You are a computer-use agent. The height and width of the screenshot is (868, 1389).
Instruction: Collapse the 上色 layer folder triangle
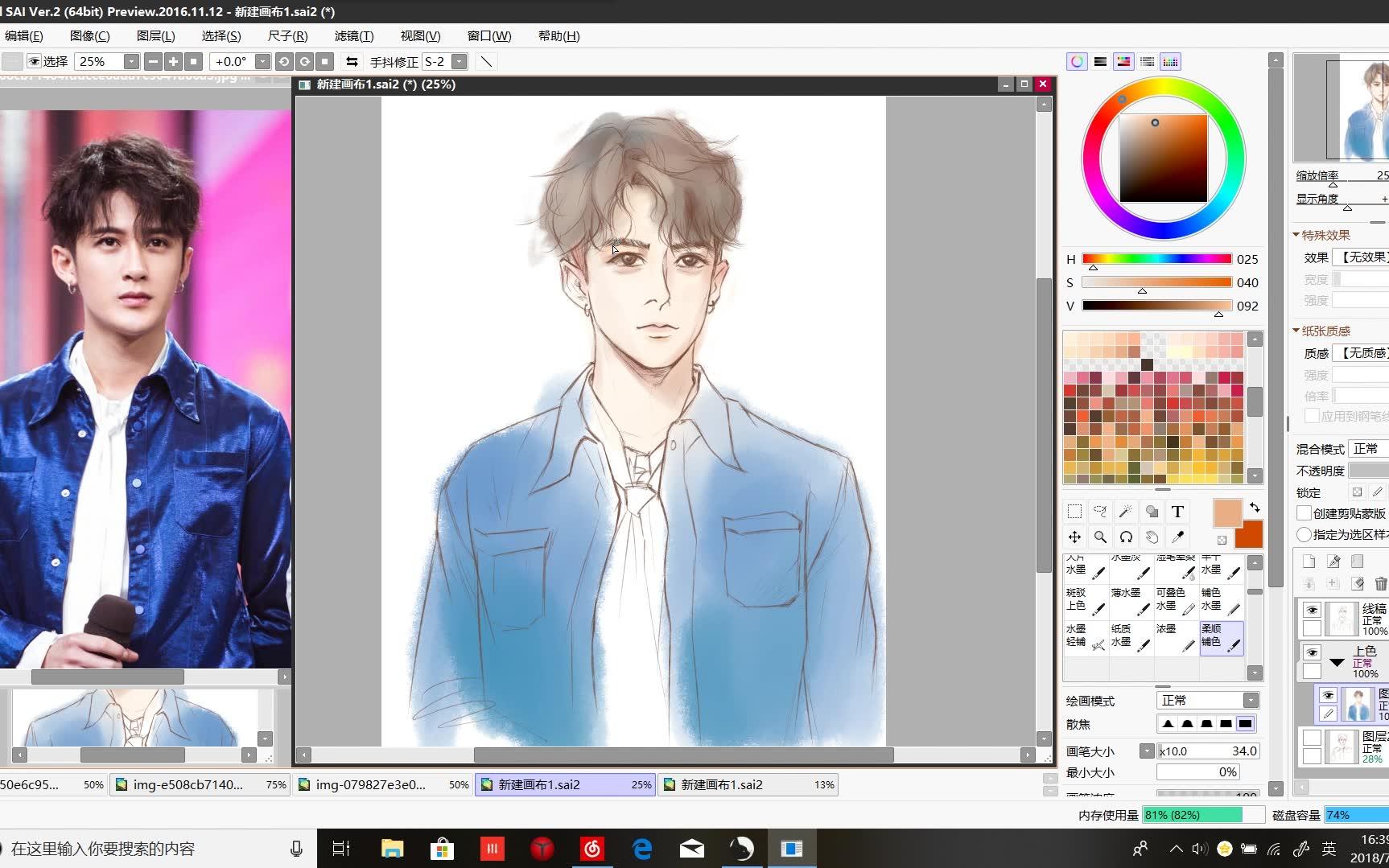coord(1337,663)
